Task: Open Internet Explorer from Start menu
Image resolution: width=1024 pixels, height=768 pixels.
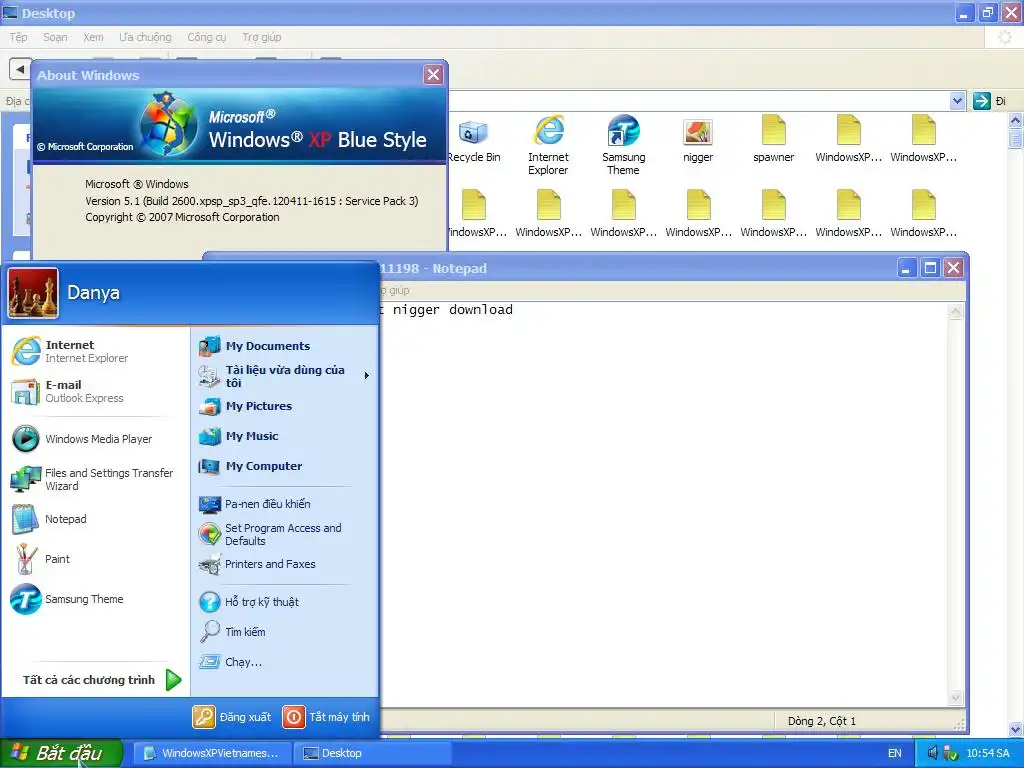Action: coord(70,351)
